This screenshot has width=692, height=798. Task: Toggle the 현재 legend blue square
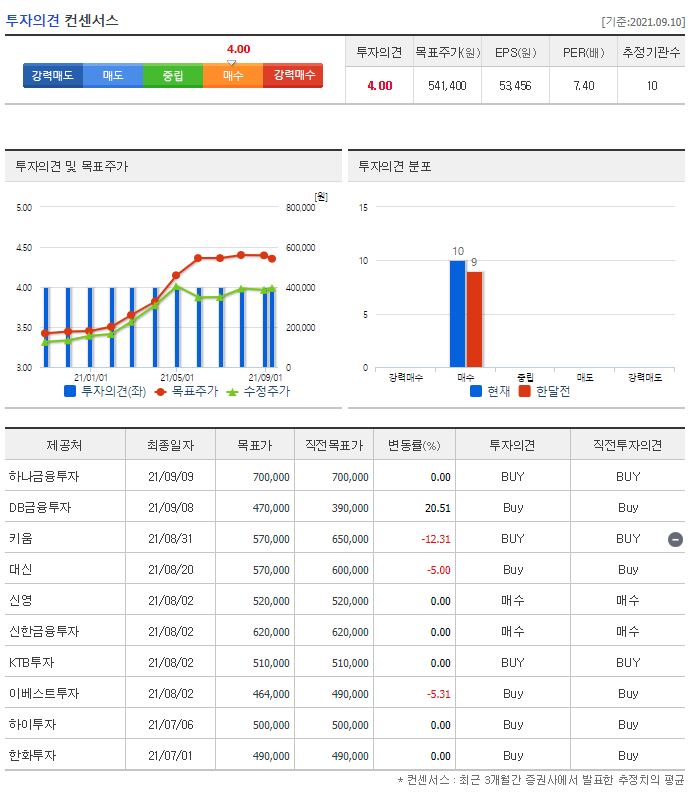[x=476, y=391]
